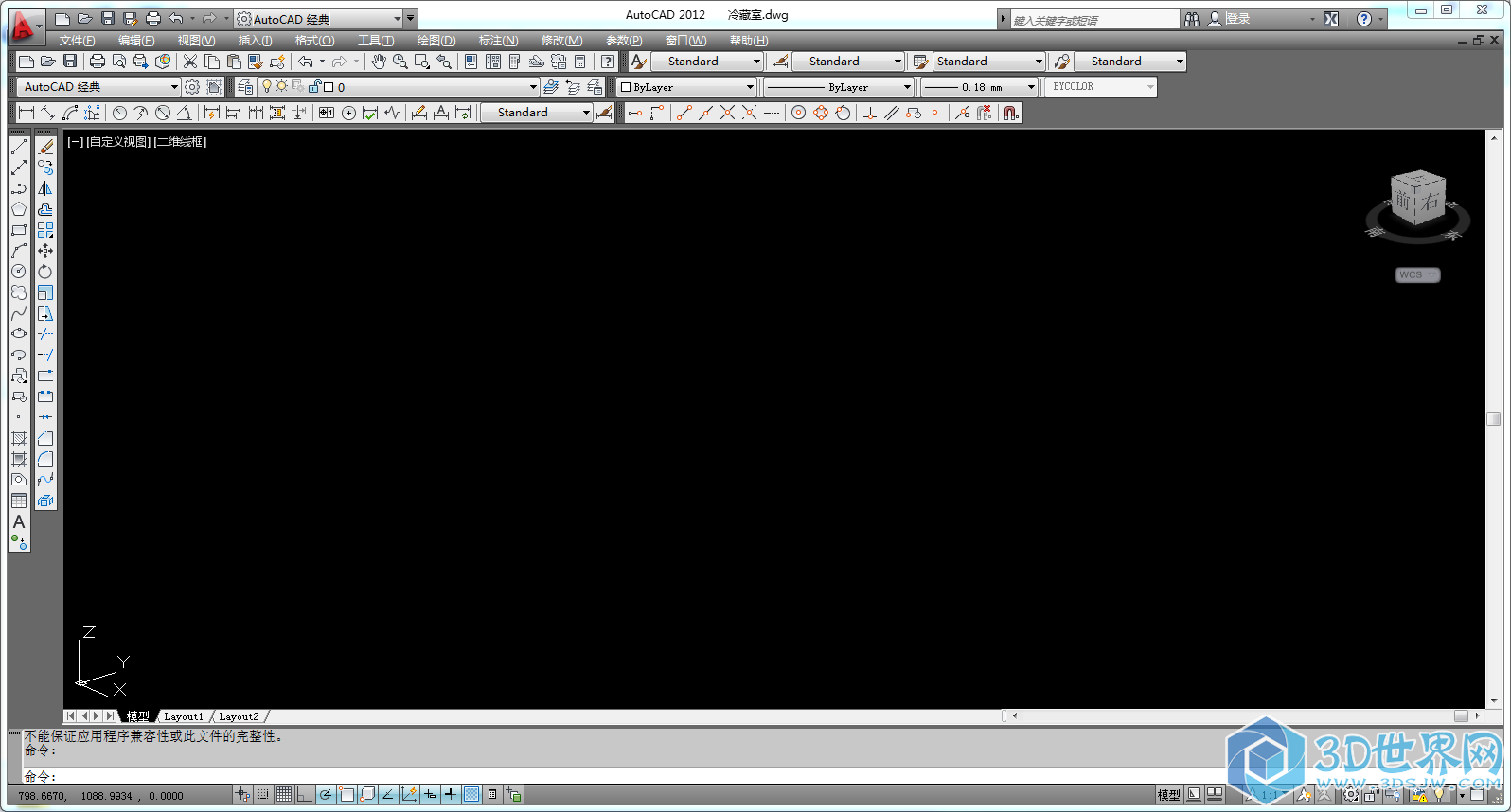Open the BYCOLOR plot style dropdown
Image resolution: width=1511 pixels, height=812 pixels.
pyautogui.click(x=1101, y=87)
